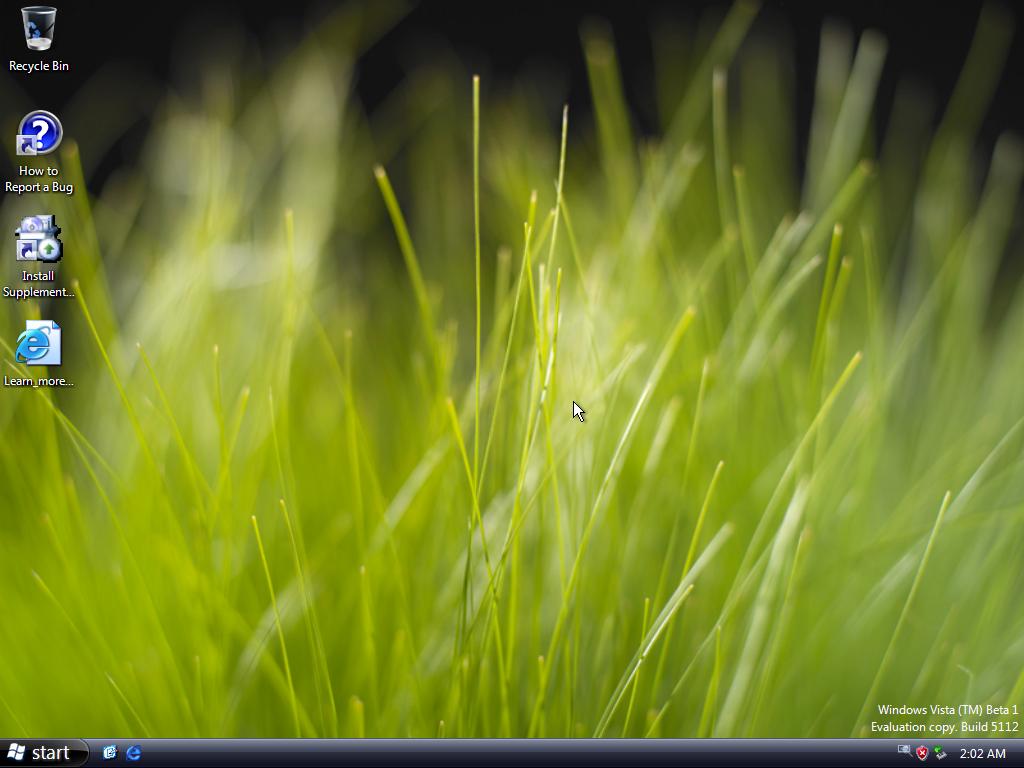Screen dimensions: 1024x768
Task: Click the display settings tray icon
Action: coord(902,752)
